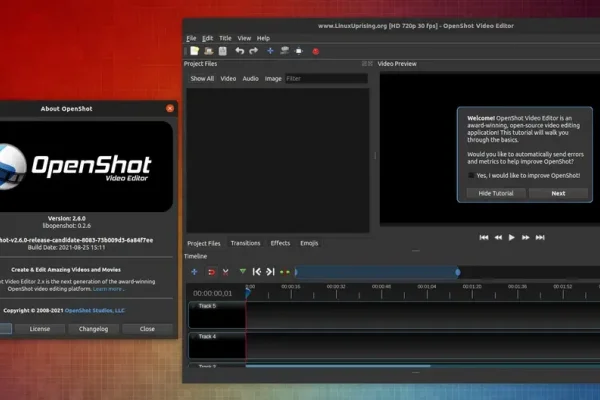
Task: Add a track using the timeline plus icon
Action: 194,272
